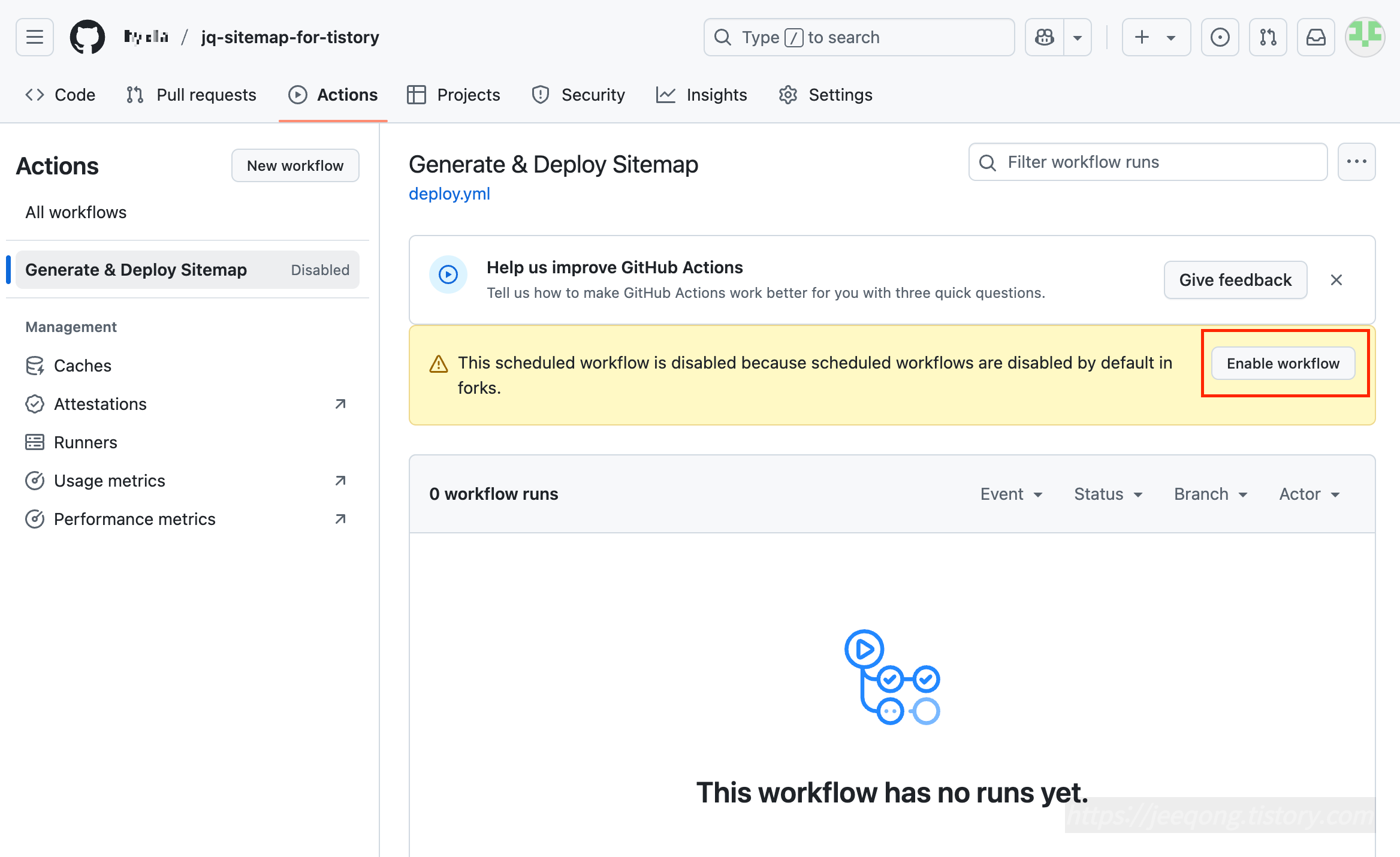
Task: Expand the Event filter dropdown
Action: click(x=1012, y=494)
